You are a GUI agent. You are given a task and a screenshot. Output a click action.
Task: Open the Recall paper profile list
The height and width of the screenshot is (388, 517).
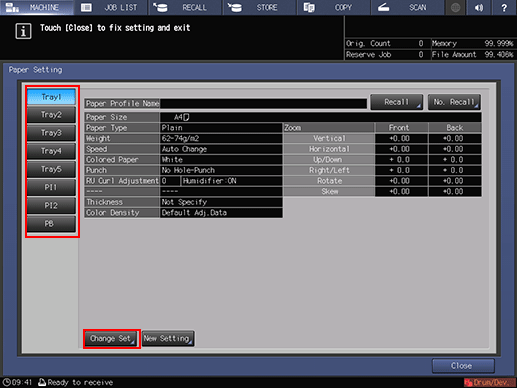[x=397, y=102]
